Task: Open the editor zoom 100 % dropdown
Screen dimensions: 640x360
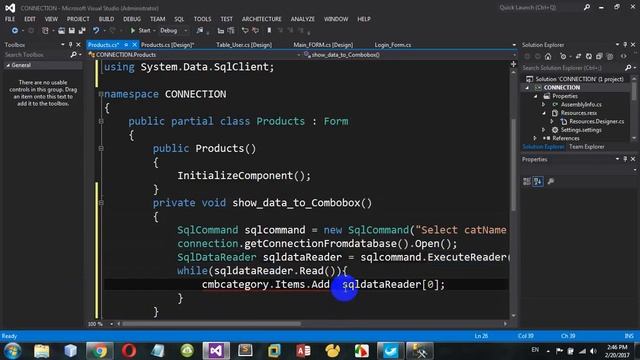Action: pyautogui.click(x=111, y=324)
